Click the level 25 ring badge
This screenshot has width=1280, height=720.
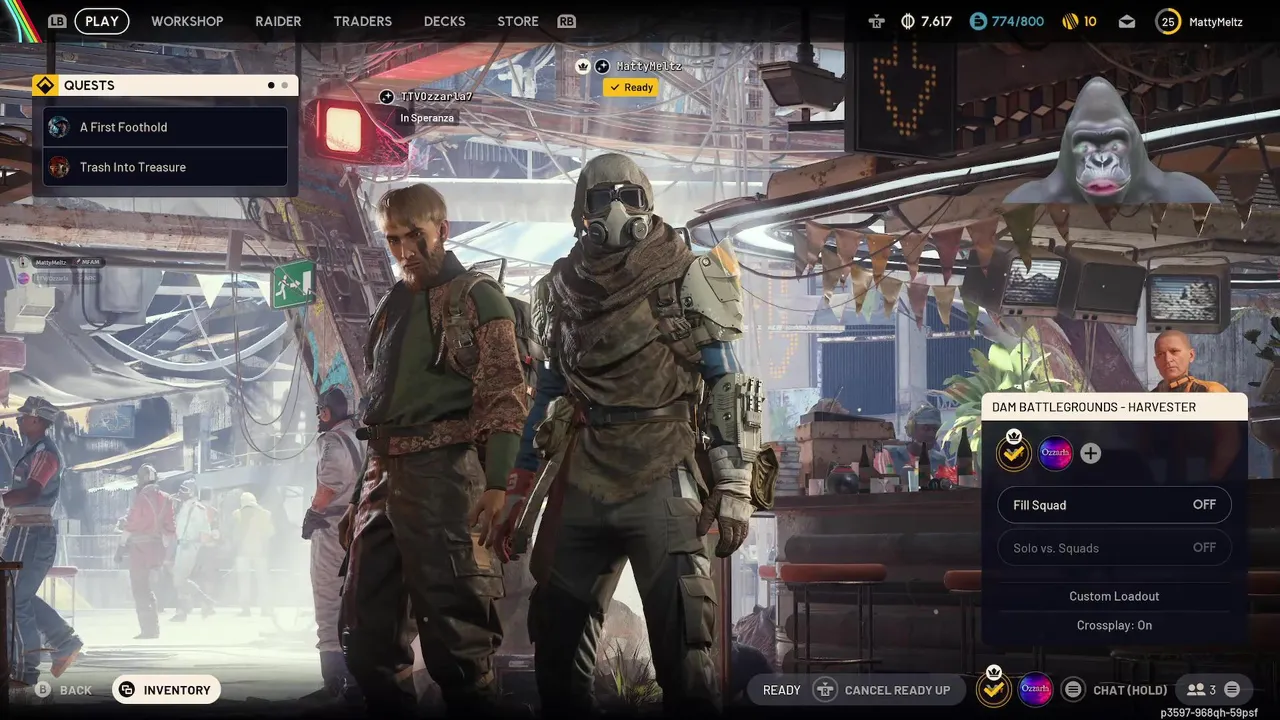pyautogui.click(x=1168, y=21)
